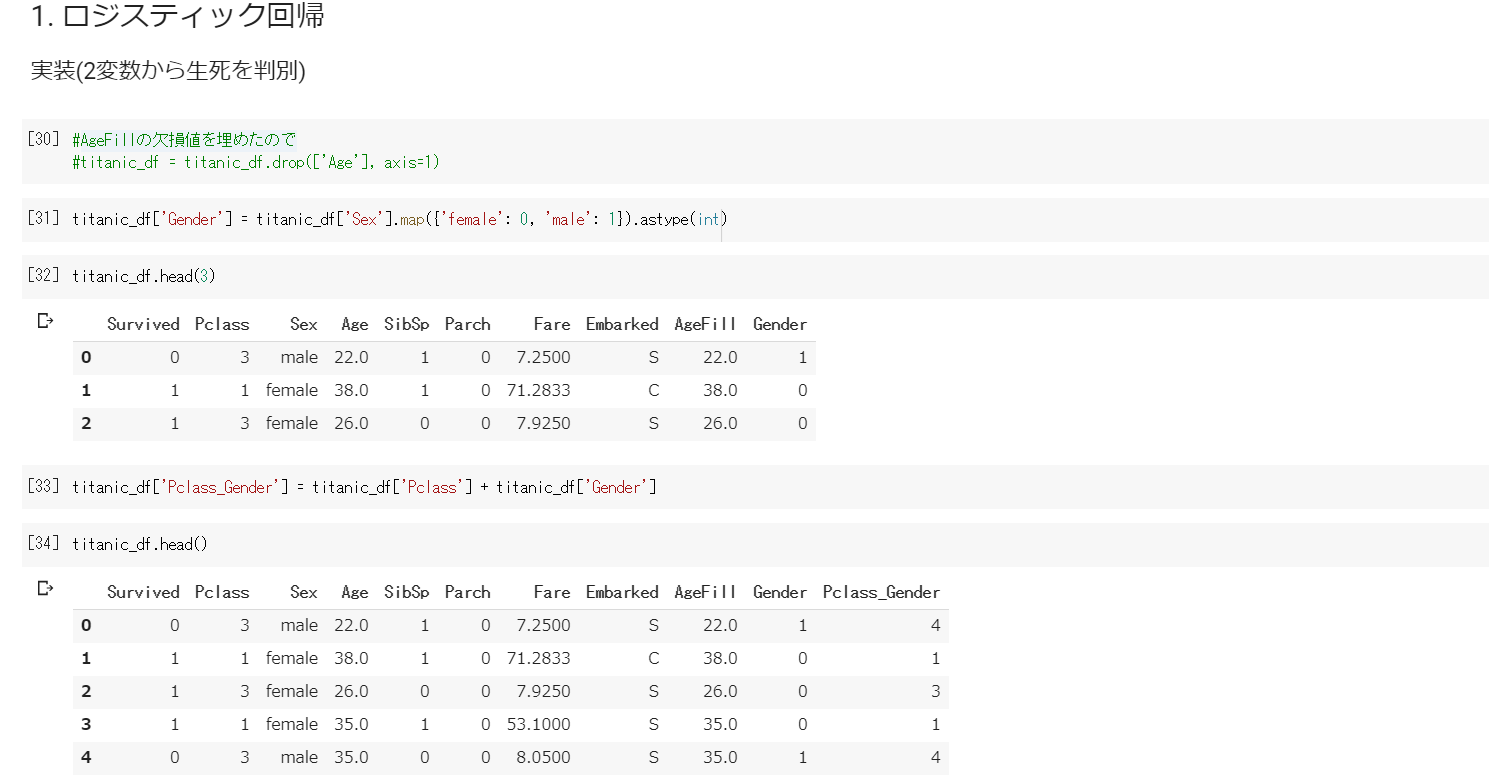Image resolution: width=1489 pixels, height=777 pixels.
Task: Click row index 4 in the second table
Action: click(x=86, y=757)
